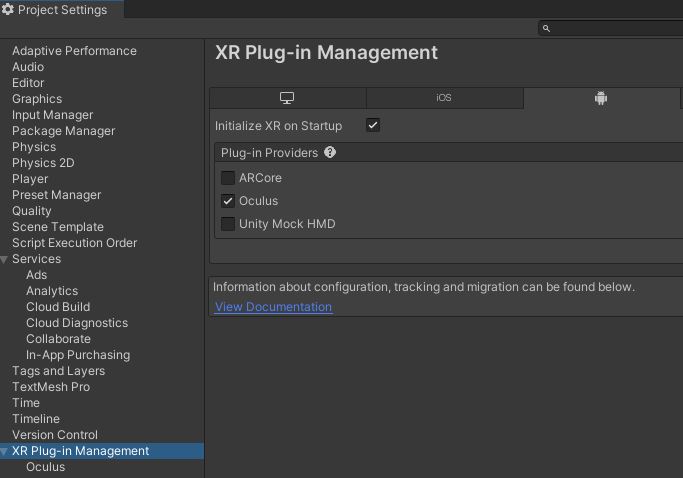
Task: Open Package Manager settings
Action: pos(64,131)
